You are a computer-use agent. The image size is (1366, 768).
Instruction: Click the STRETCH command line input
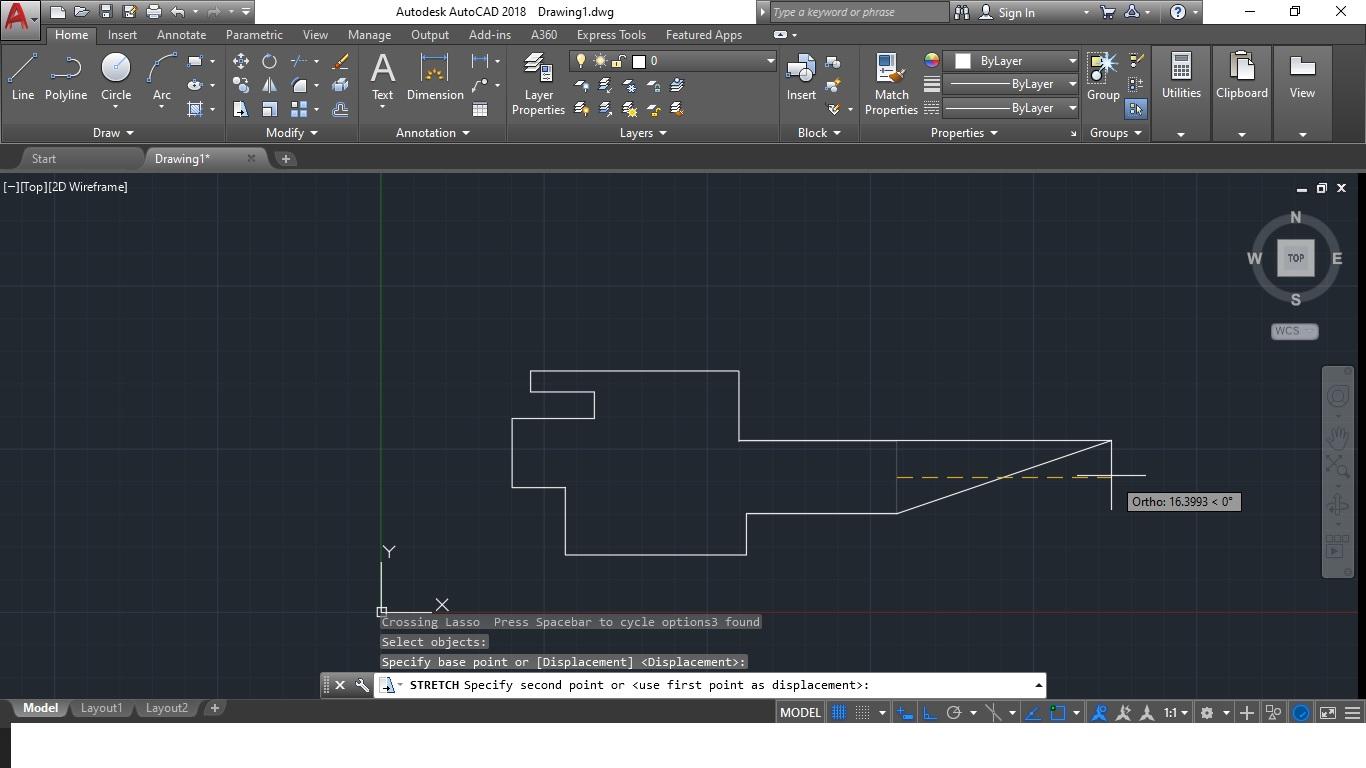(x=710, y=685)
